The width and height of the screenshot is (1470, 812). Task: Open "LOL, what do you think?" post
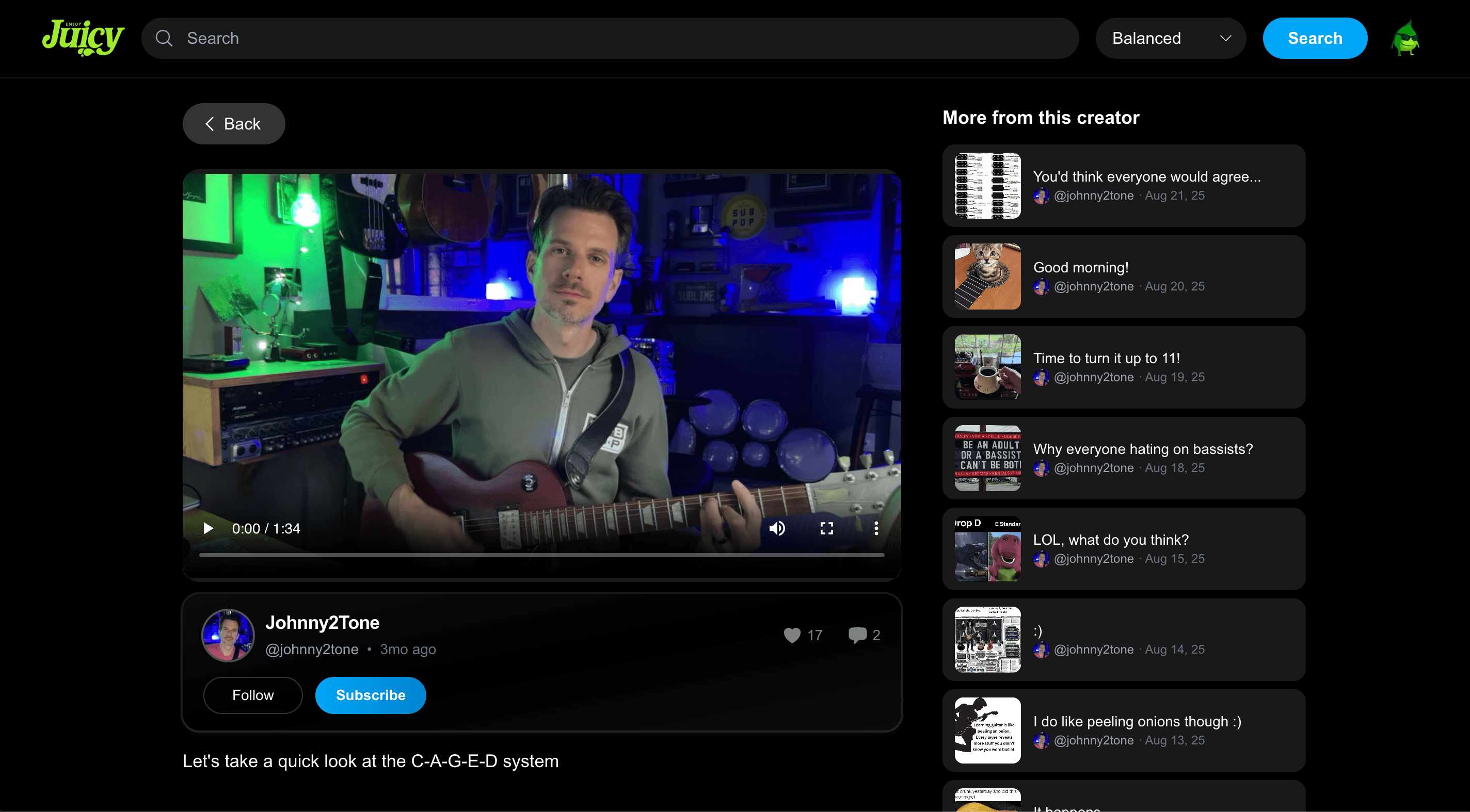[1124, 548]
